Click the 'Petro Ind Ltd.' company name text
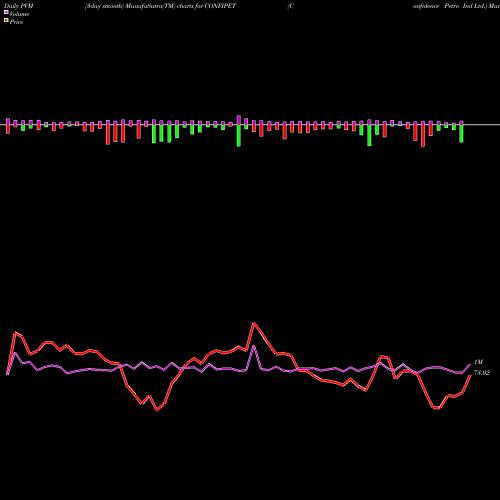500x500 pixels. 466,6
